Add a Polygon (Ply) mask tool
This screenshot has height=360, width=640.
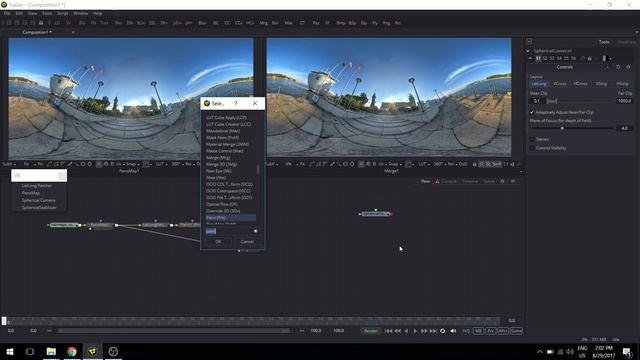pyautogui.click(x=375, y=23)
